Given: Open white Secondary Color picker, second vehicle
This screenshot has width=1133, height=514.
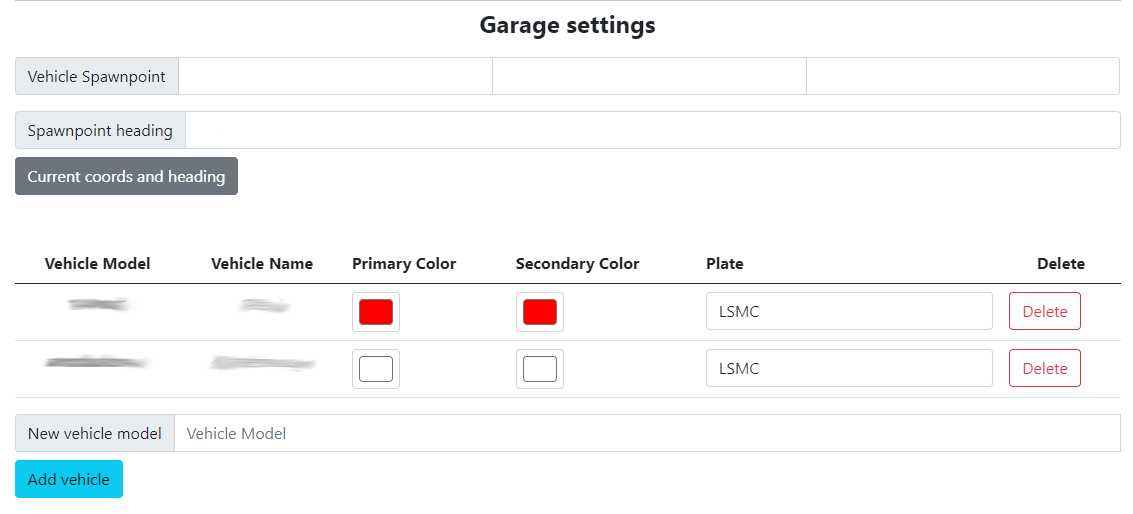Looking at the screenshot, I should point(540,369).
